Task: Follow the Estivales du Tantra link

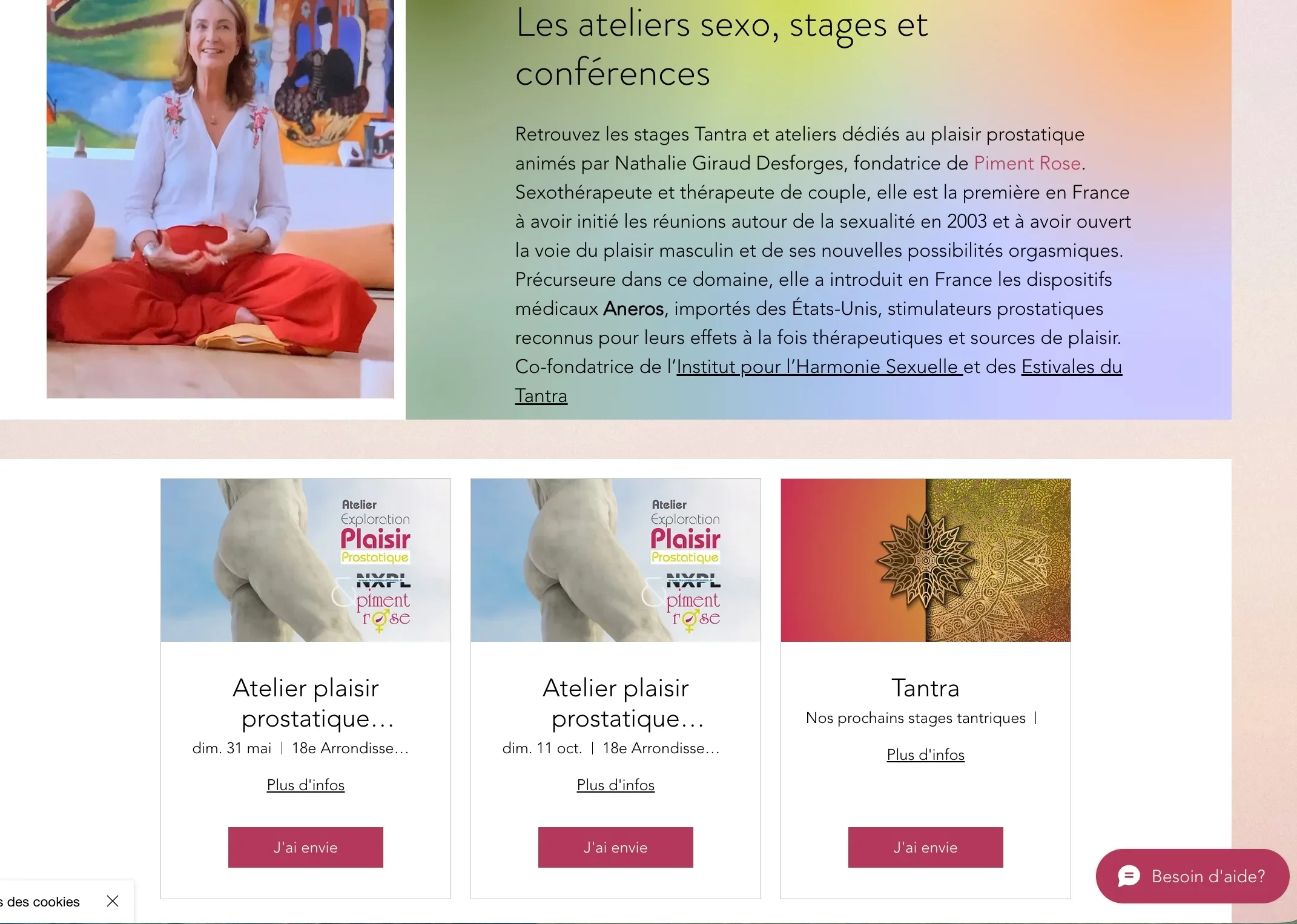Action: 819,381
